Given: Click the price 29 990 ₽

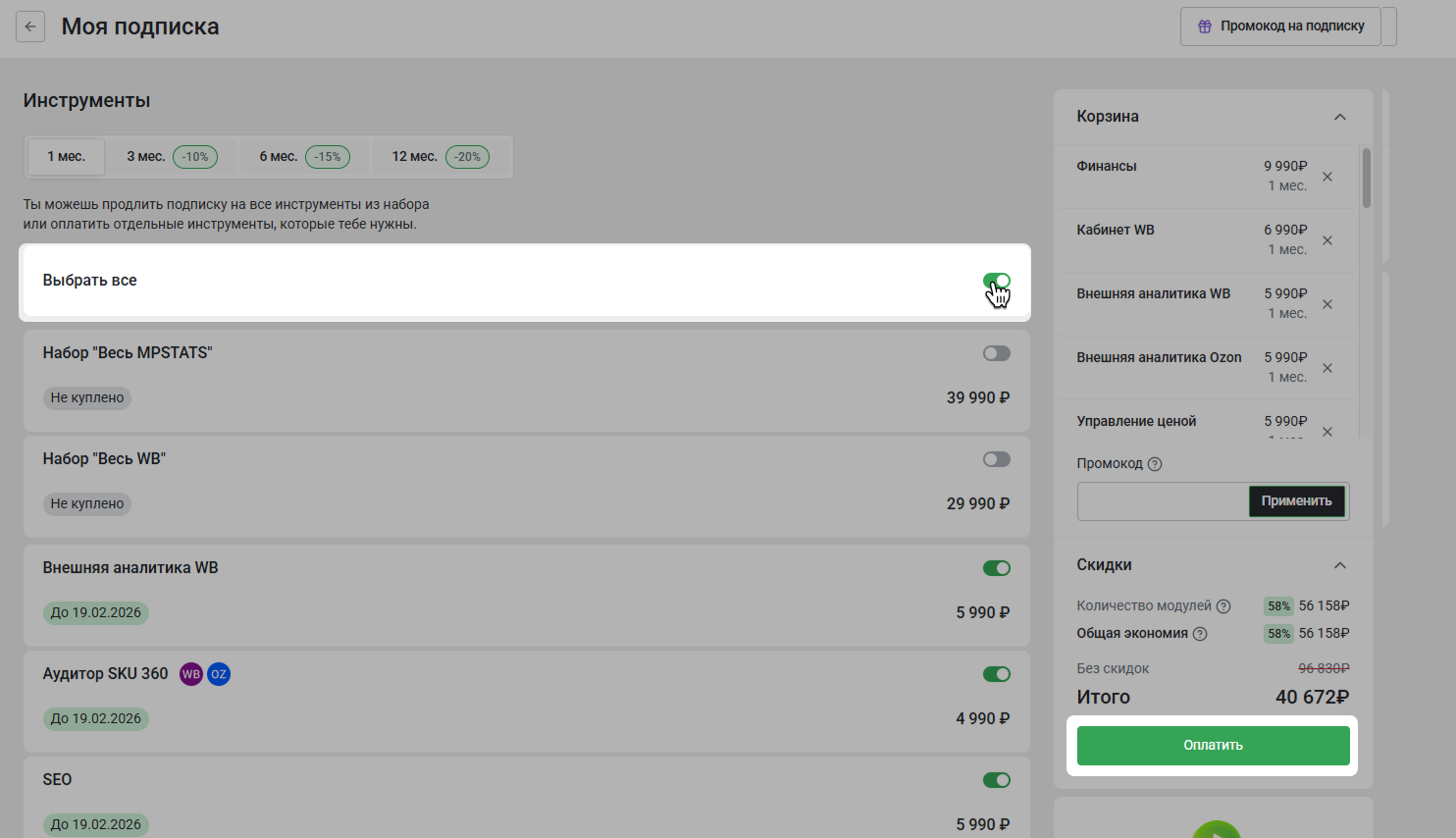Looking at the screenshot, I should (977, 503).
